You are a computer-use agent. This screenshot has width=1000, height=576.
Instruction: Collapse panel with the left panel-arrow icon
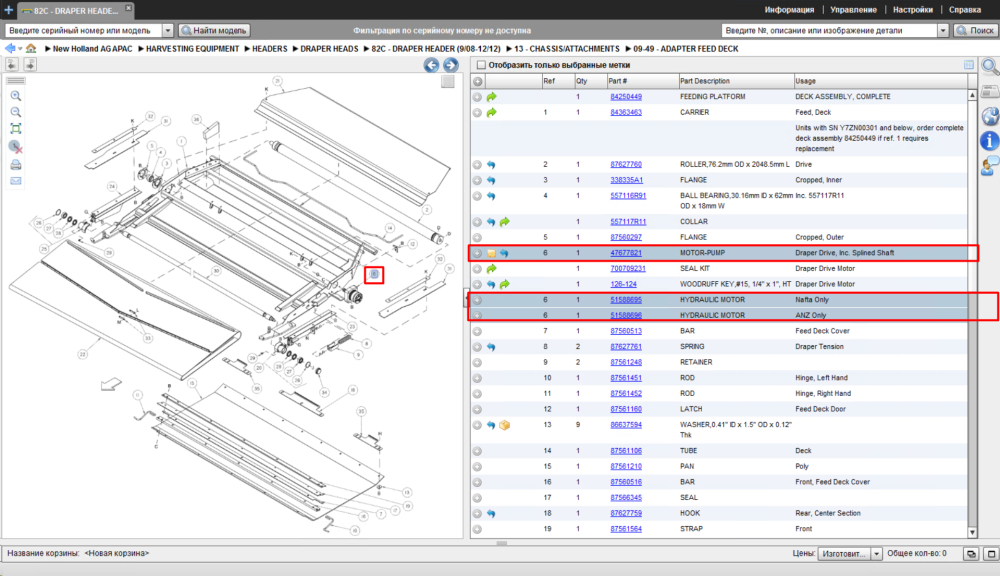12,64
